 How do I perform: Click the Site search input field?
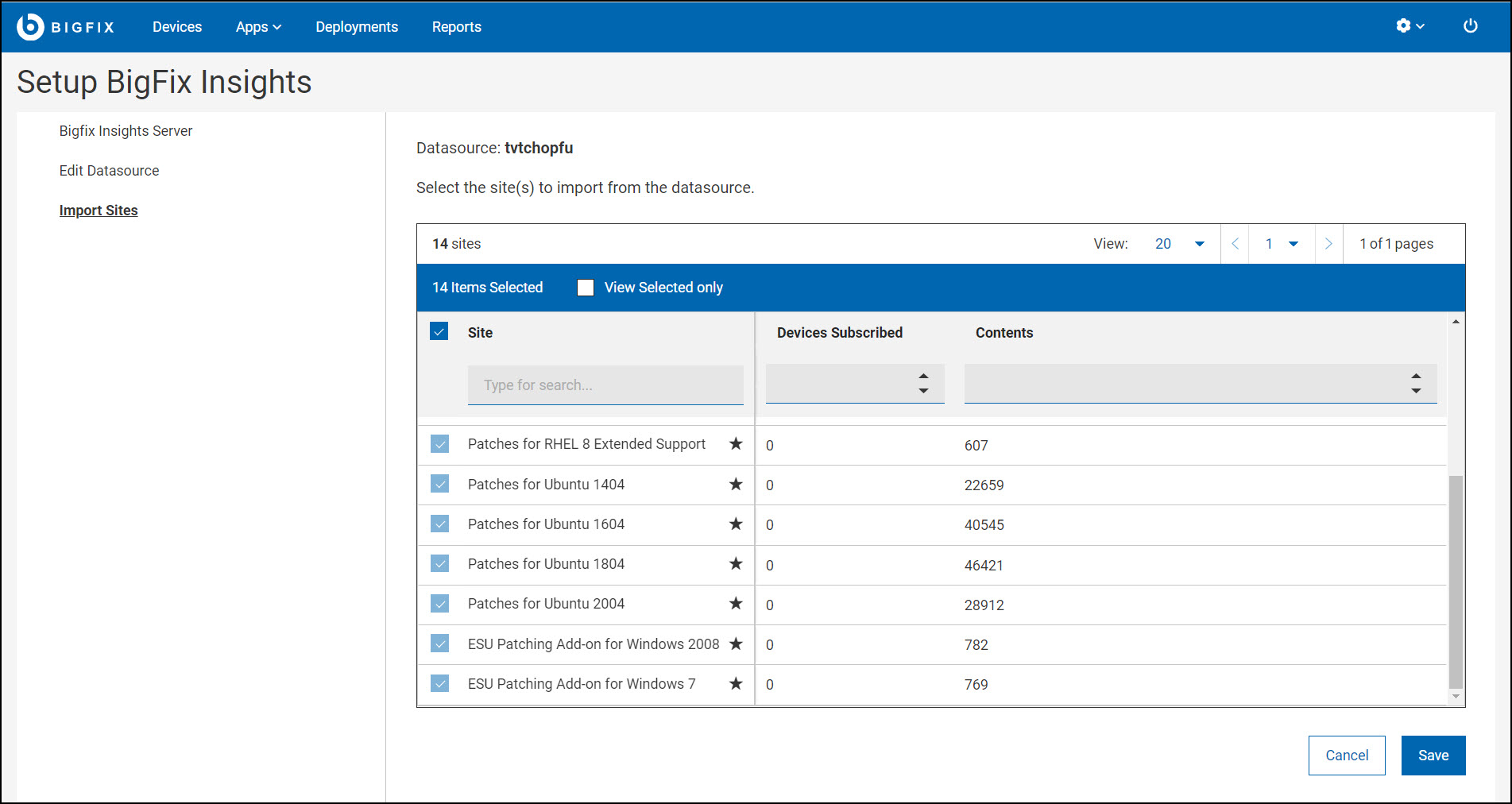coord(605,385)
